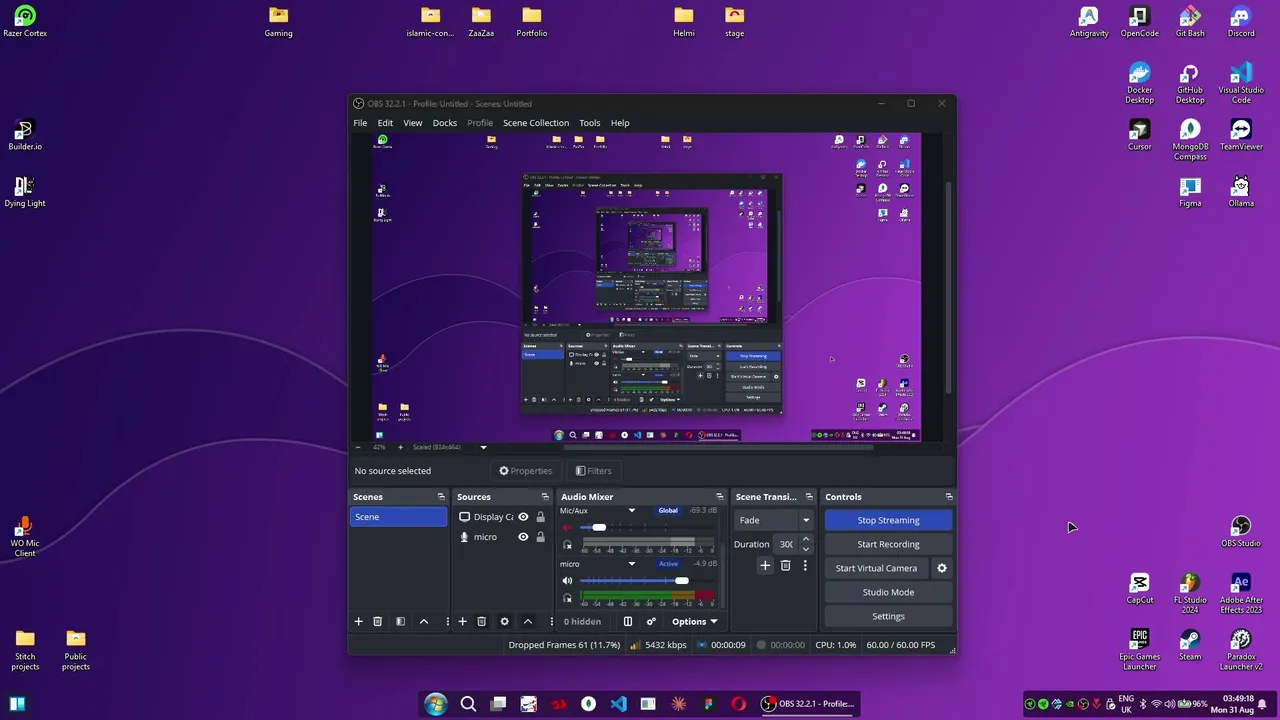Remove the selected scene with the trash icon

point(377,622)
